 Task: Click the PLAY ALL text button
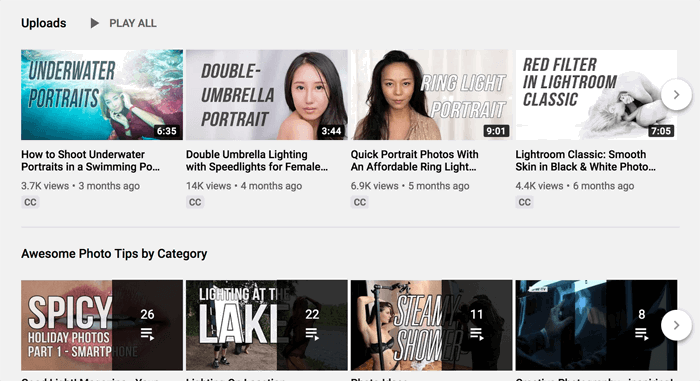click(x=133, y=23)
